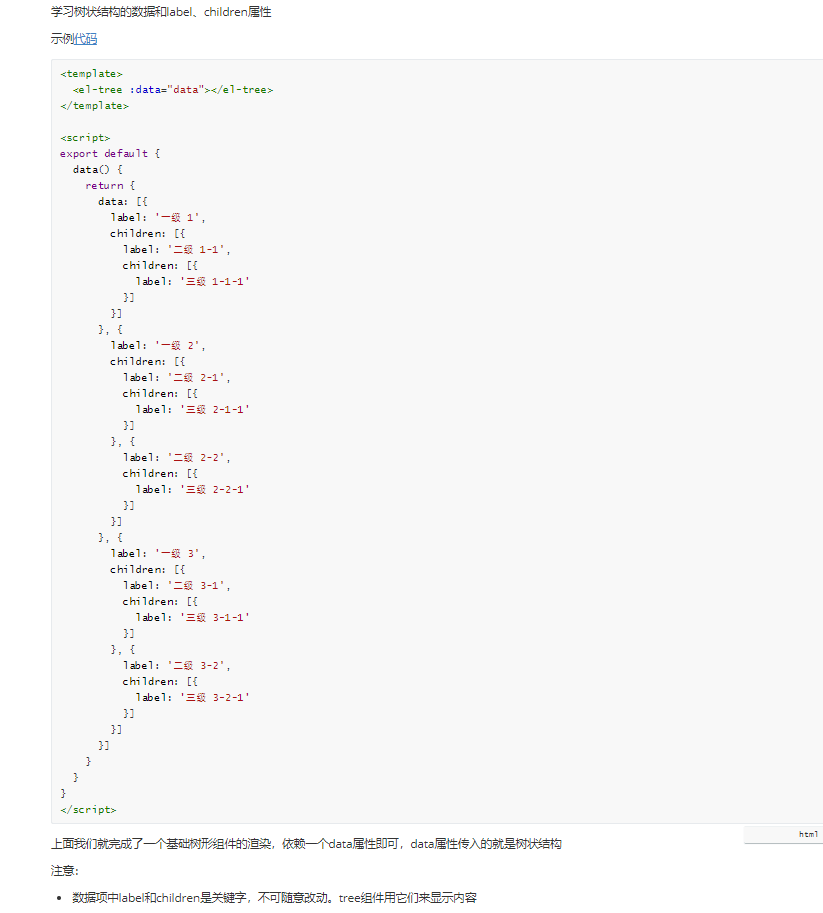Click the heading text about label、children属性
Screen dimensions: 823x913
coord(161,12)
